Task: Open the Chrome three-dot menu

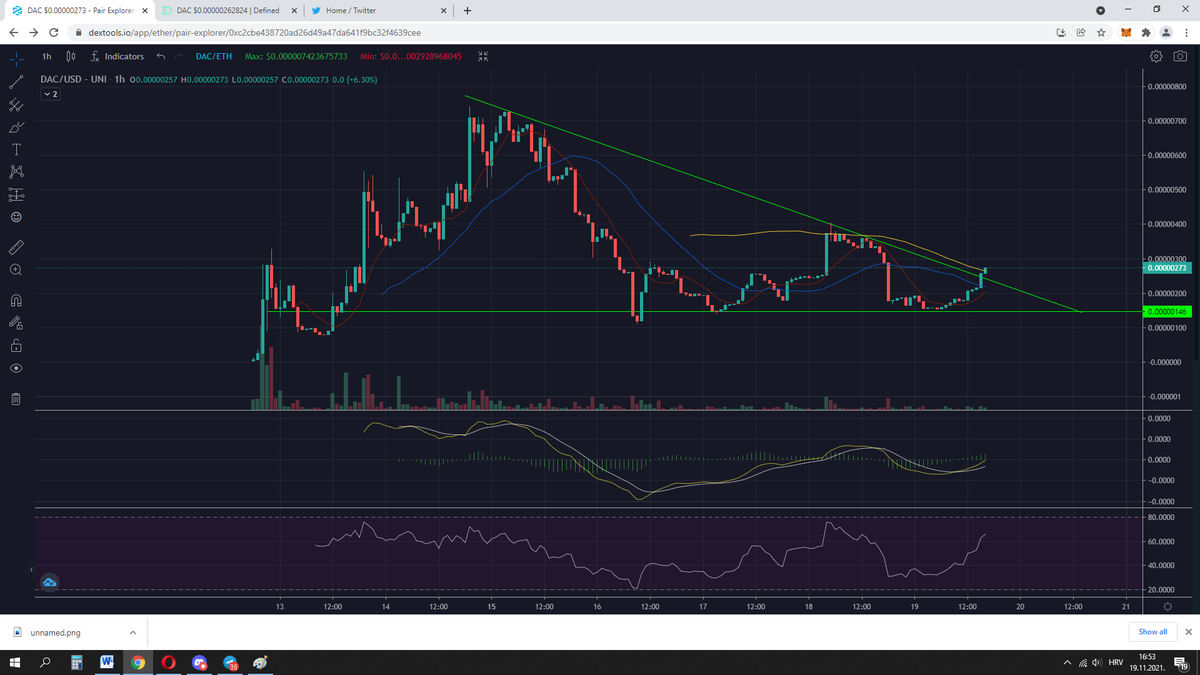Action: click(x=1186, y=32)
